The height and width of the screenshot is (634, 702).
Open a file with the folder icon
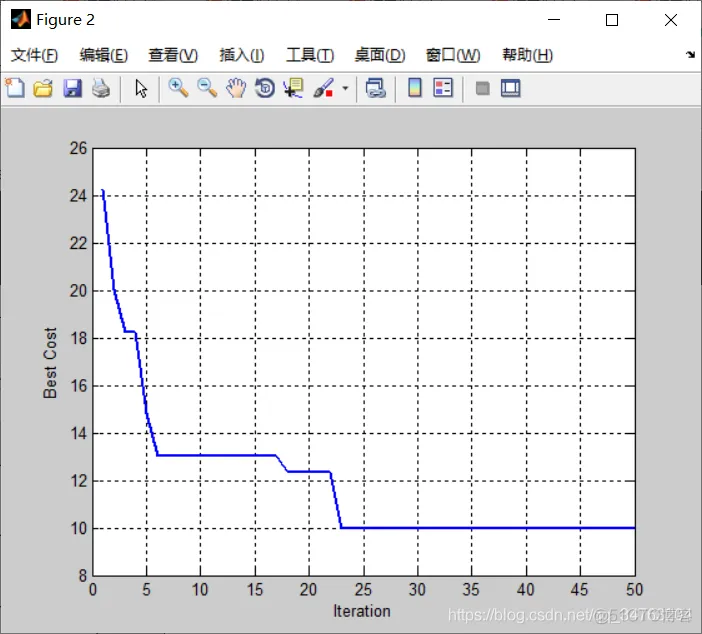coord(43,88)
